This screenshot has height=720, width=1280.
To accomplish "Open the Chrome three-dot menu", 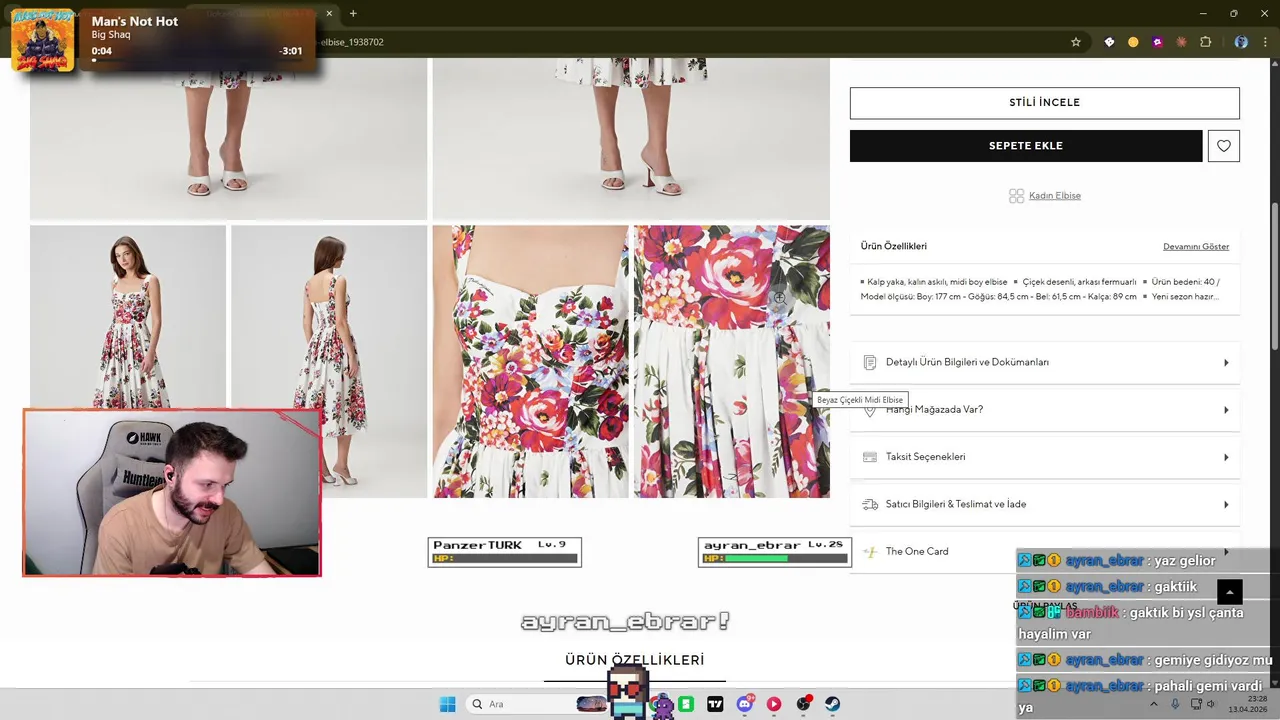I will coord(1266,42).
